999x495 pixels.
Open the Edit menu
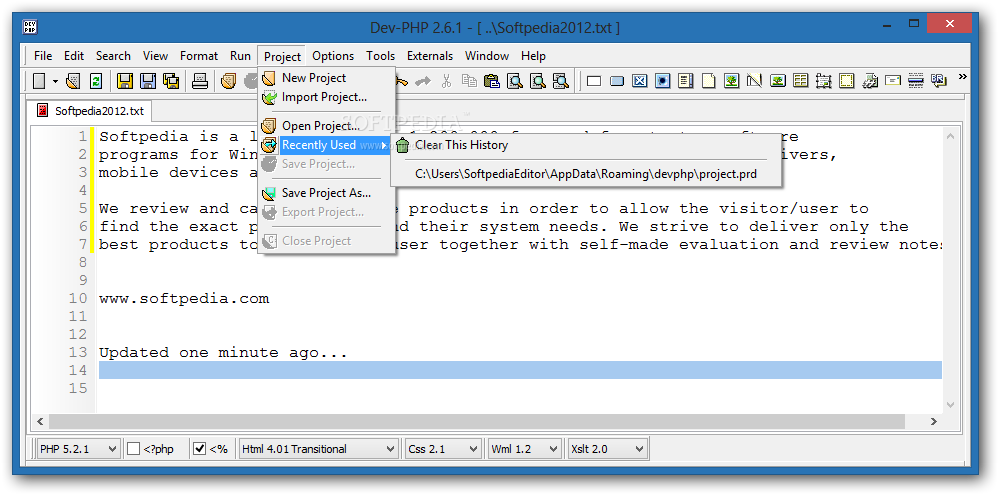[74, 56]
